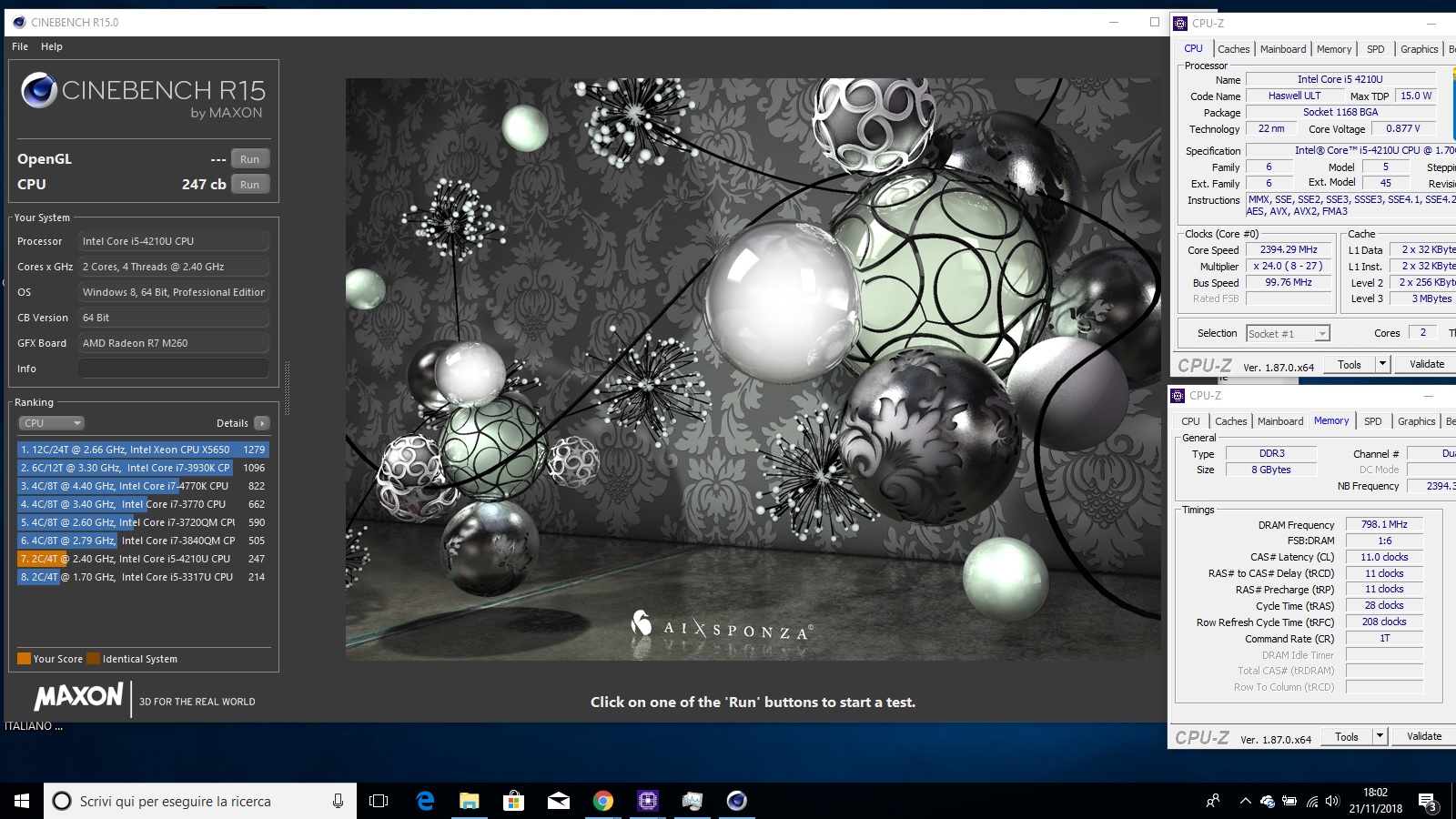Click Validate in upper CPU-Z window
The width and height of the screenshot is (1456, 819).
pyautogui.click(x=1427, y=364)
